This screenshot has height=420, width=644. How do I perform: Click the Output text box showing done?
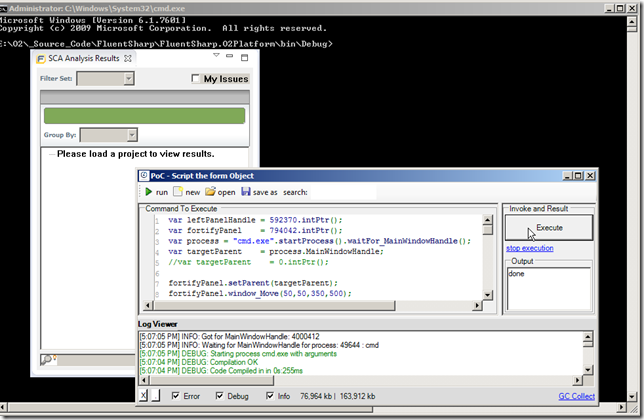(549, 289)
